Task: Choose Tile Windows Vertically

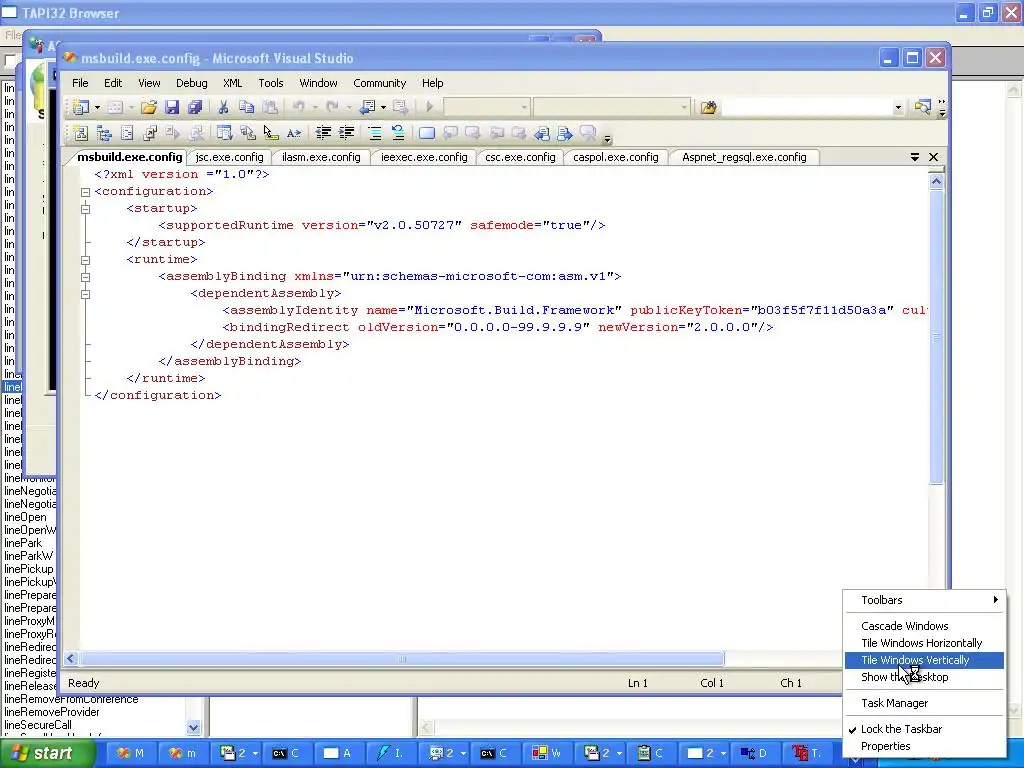Action: (924, 660)
